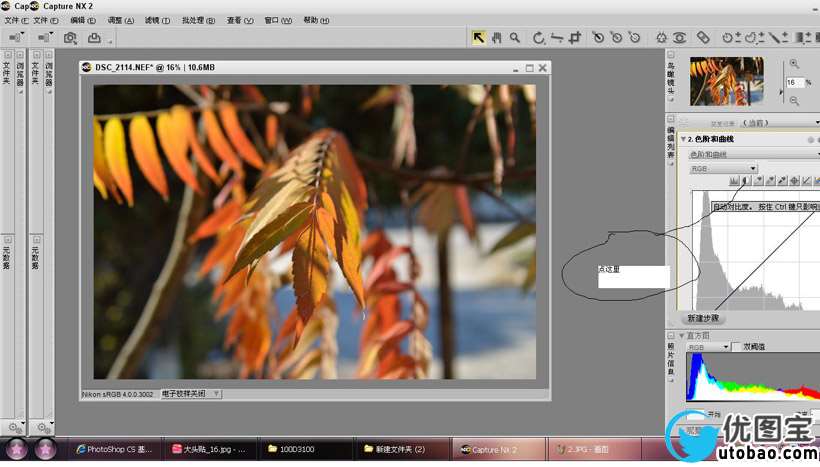Open the 查看 view menu
The width and height of the screenshot is (820, 467).
click(x=240, y=20)
